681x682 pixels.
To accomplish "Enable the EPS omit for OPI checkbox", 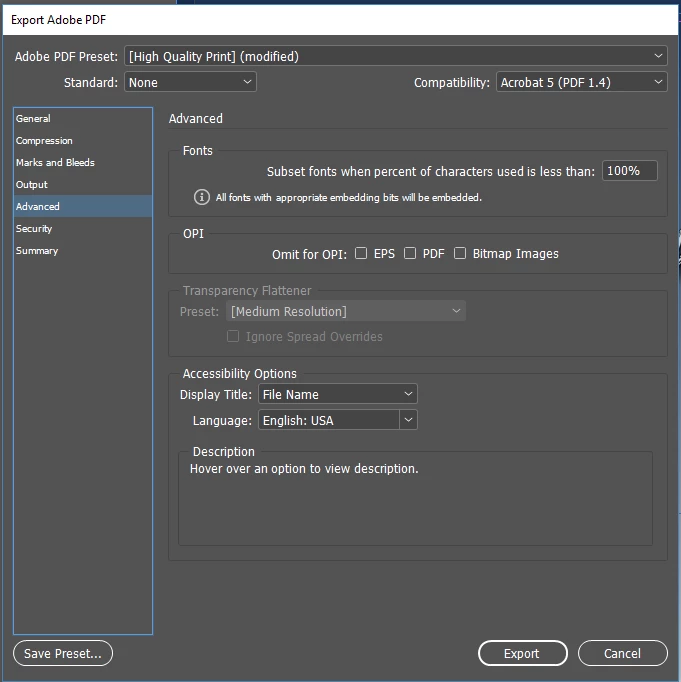I will coord(361,253).
